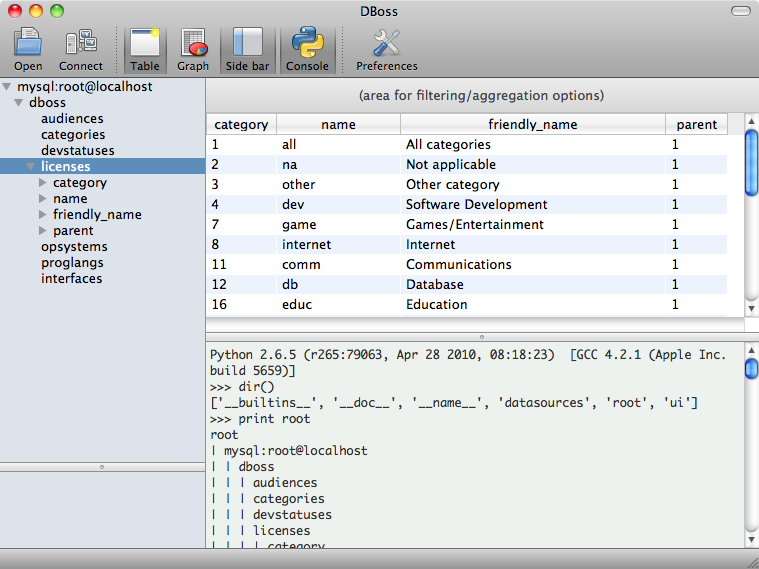Expand the friendly_name column node
This screenshot has width=759, height=569.
[x=43, y=215]
